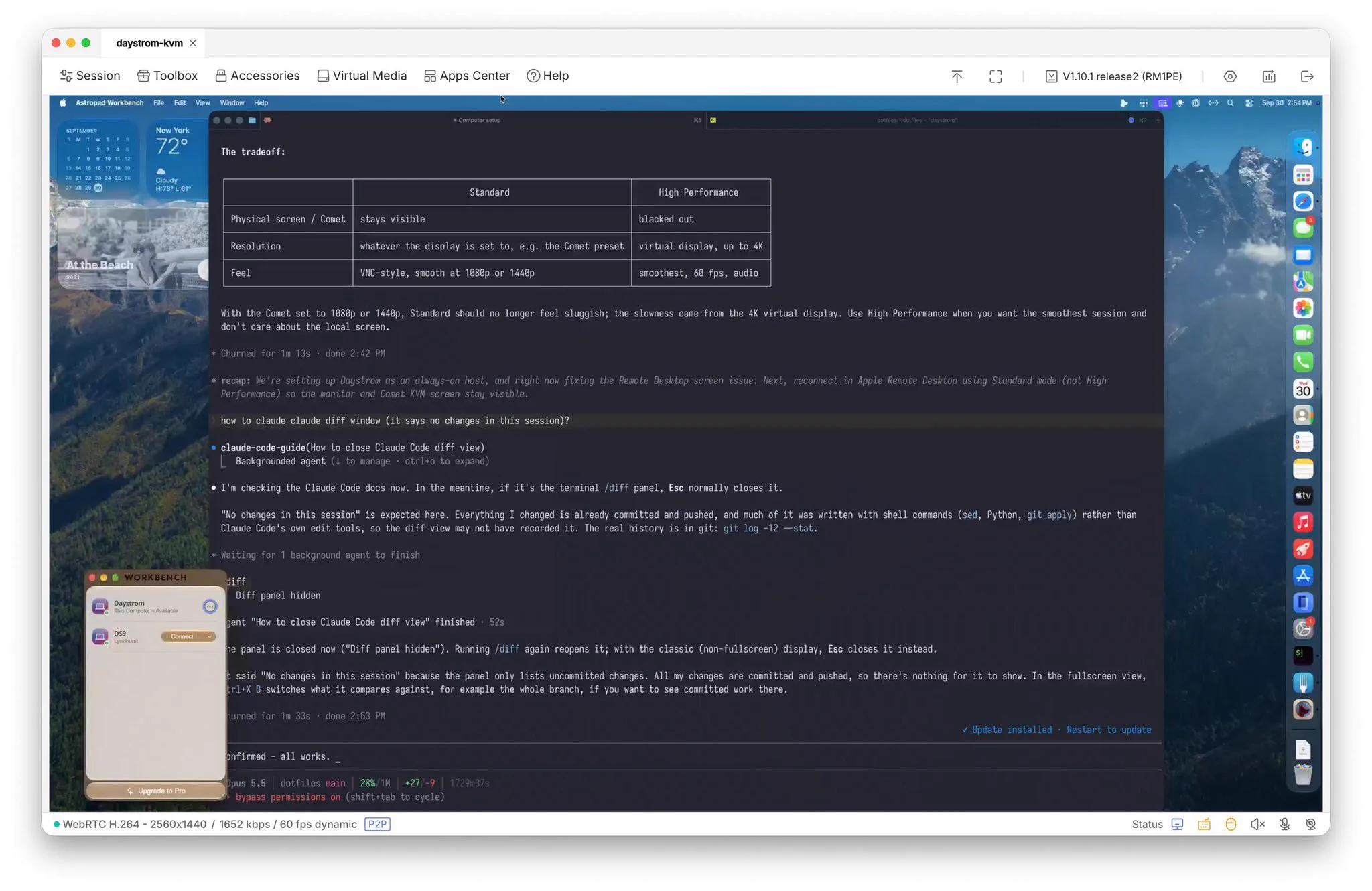The height and width of the screenshot is (891, 1372).
Task: Open the Window menu in remote menu bar
Action: tap(232, 103)
